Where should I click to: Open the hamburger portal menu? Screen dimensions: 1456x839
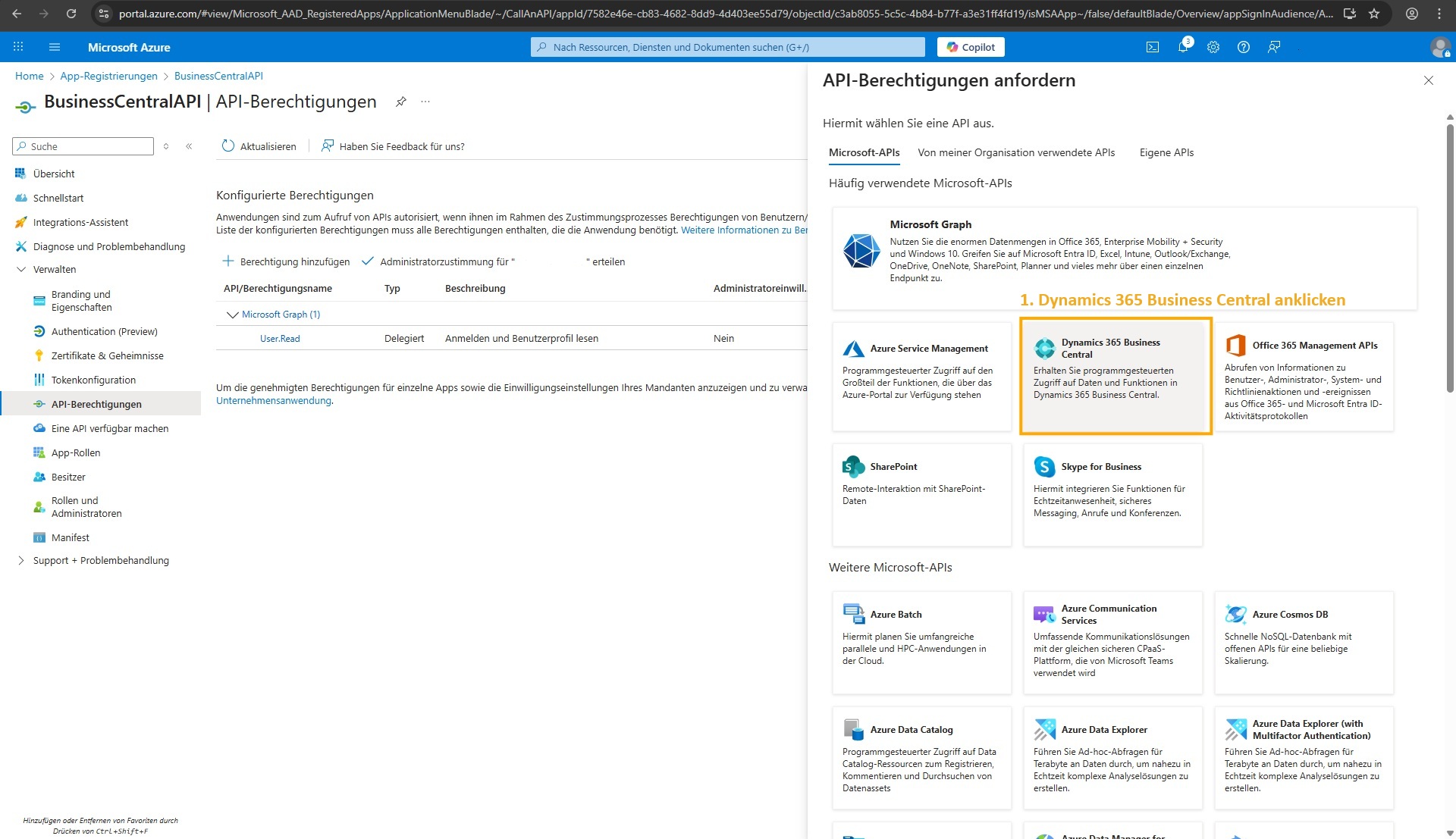click(55, 47)
